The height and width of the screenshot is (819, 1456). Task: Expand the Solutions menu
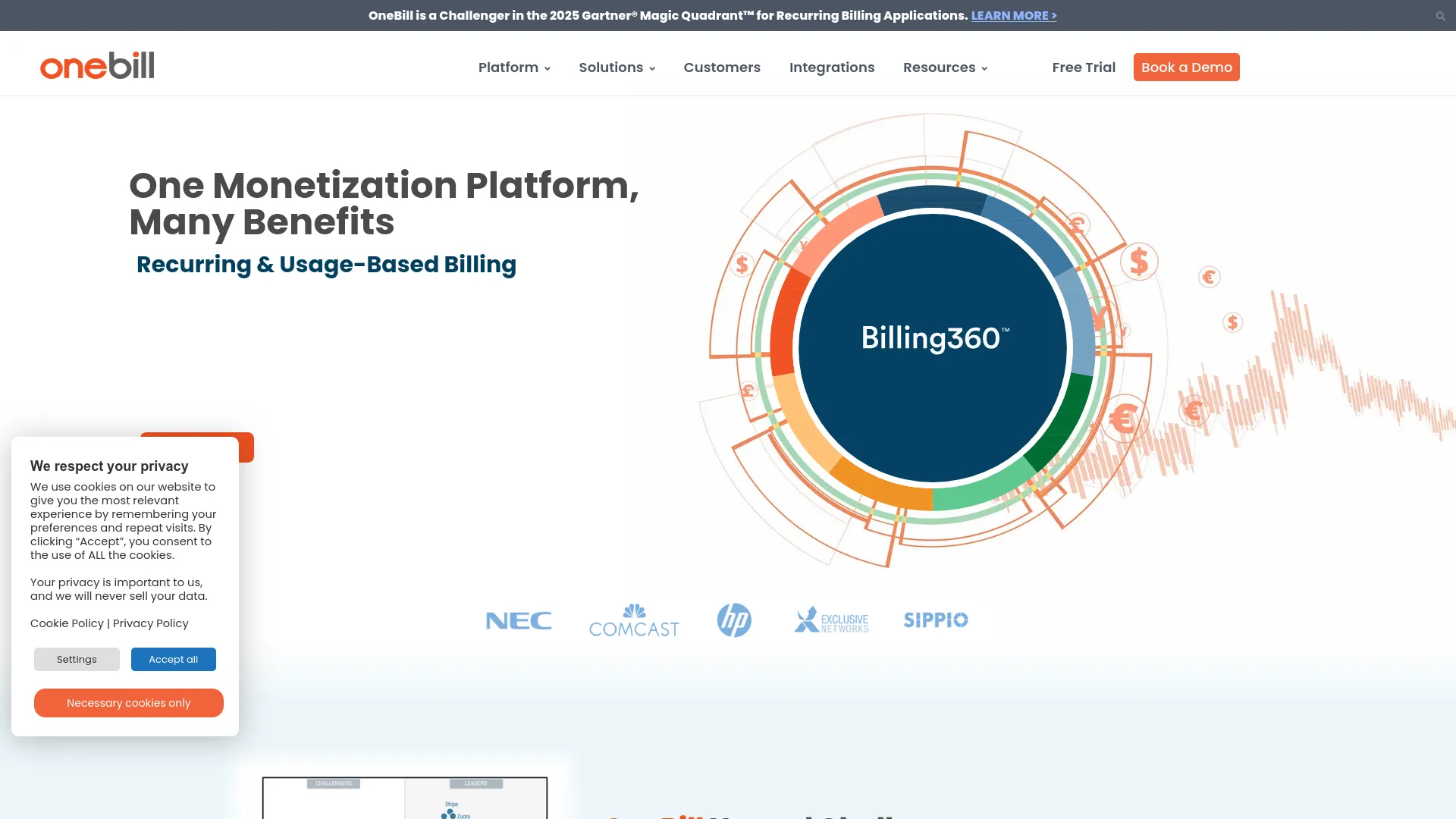[617, 67]
